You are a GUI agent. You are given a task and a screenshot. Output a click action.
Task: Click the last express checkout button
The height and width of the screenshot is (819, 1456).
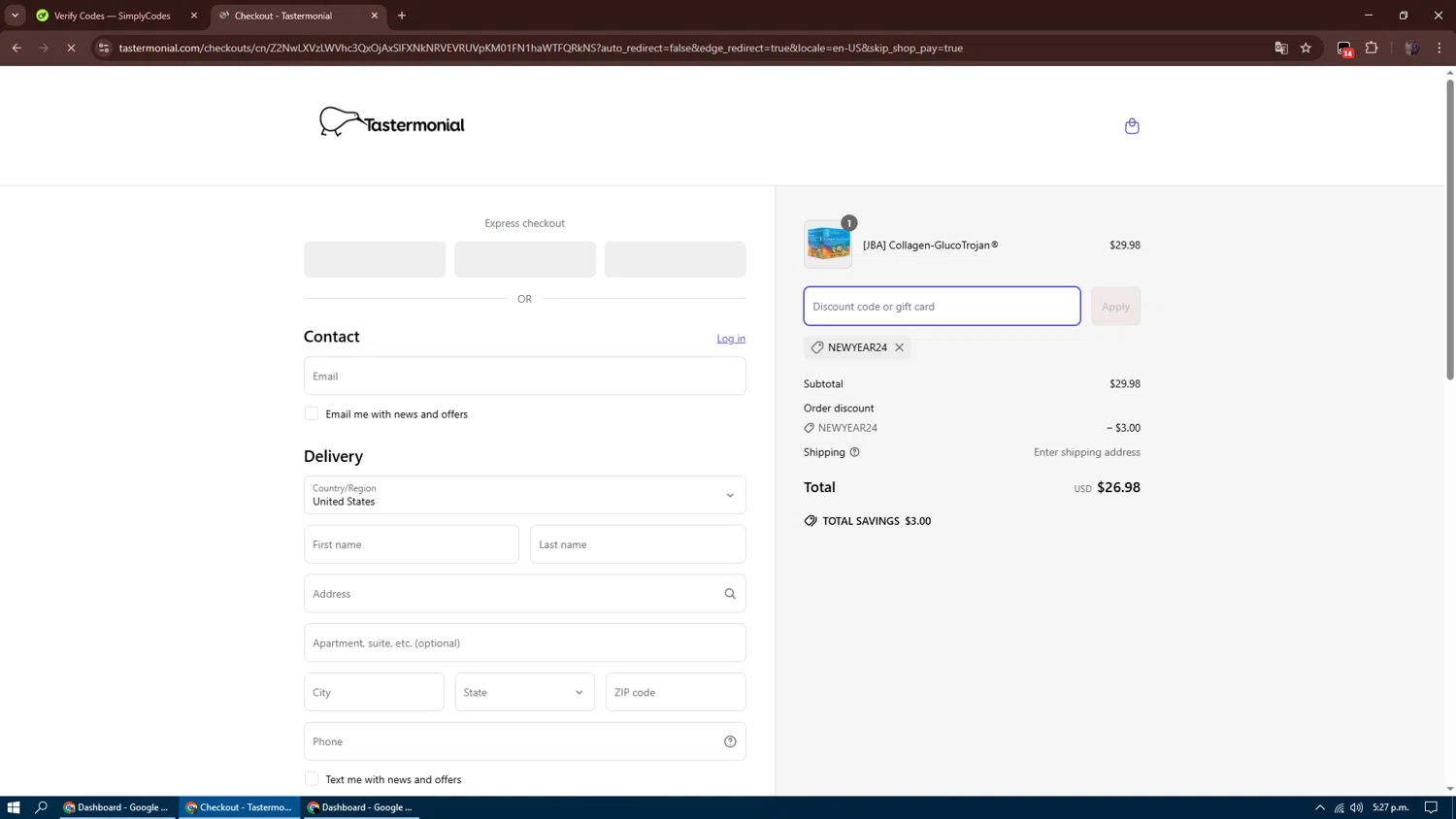click(675, 259)
